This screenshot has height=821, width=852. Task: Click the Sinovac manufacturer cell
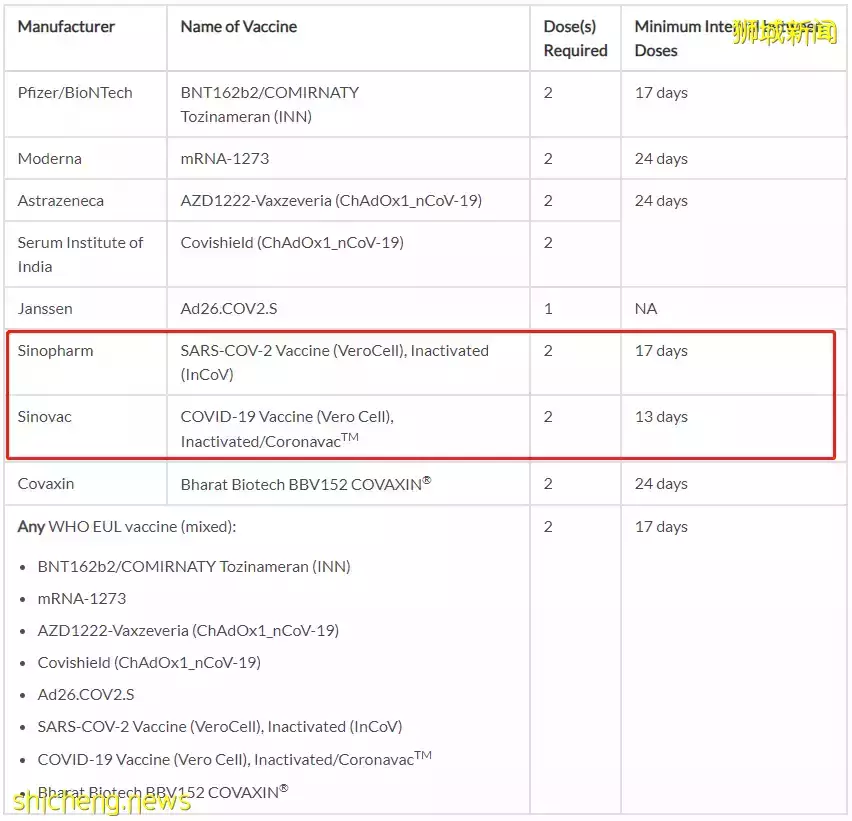(x=45, y=417)
